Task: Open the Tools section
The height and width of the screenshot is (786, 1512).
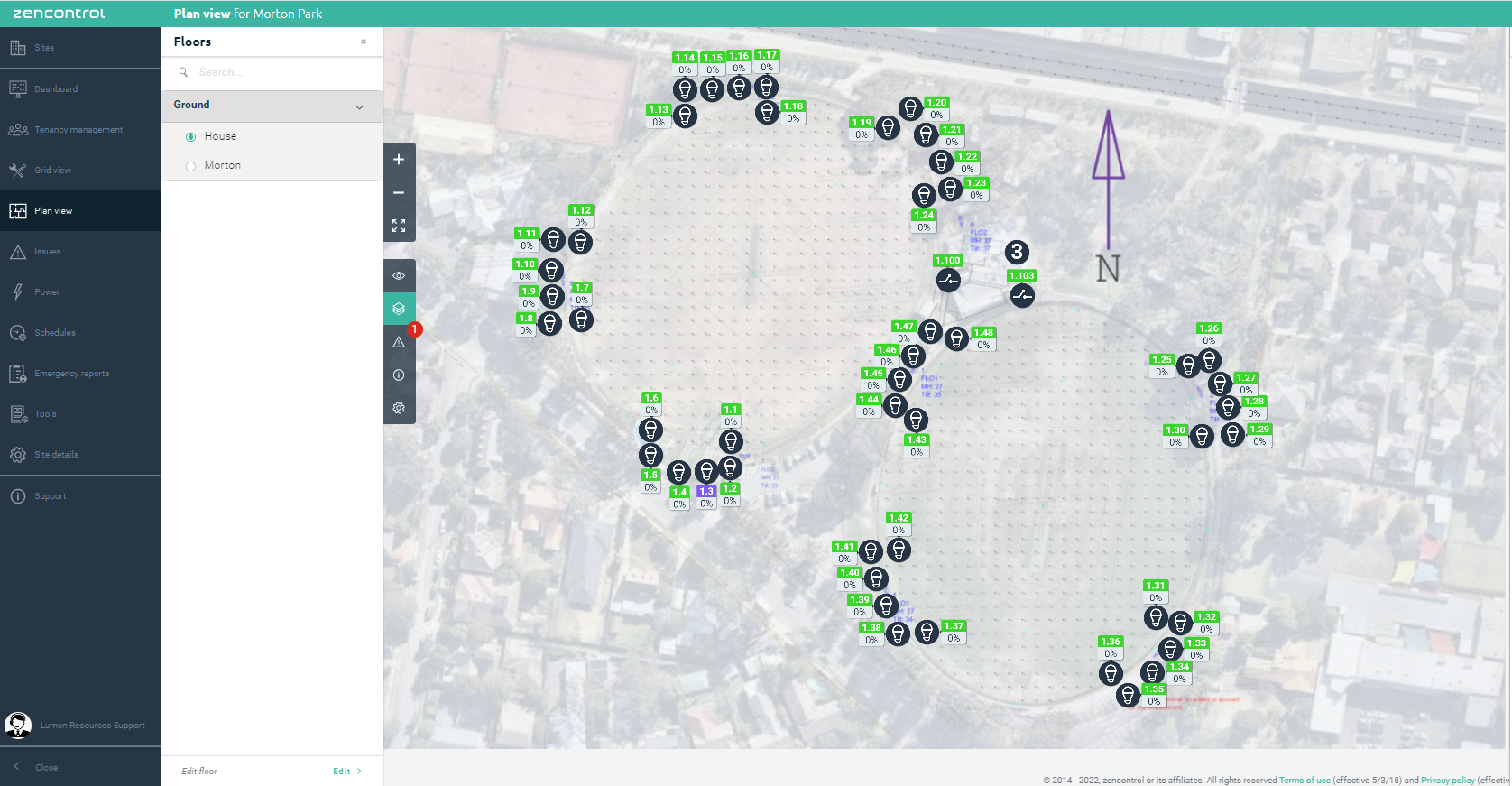Action: pyautogui.click(x=80, y=414)
